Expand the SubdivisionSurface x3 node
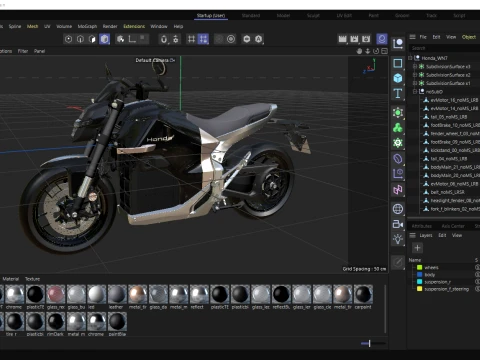Viewport: 480px width, 360px height. 415,66
